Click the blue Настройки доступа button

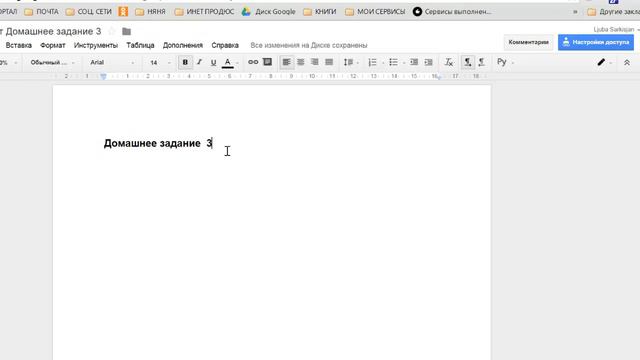pyautogui.click(x=596, y=42)
